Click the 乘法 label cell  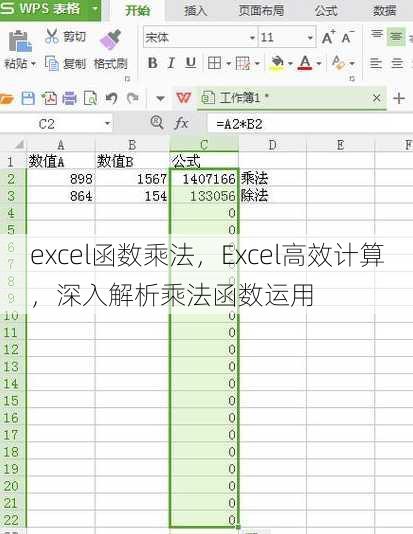273,178
